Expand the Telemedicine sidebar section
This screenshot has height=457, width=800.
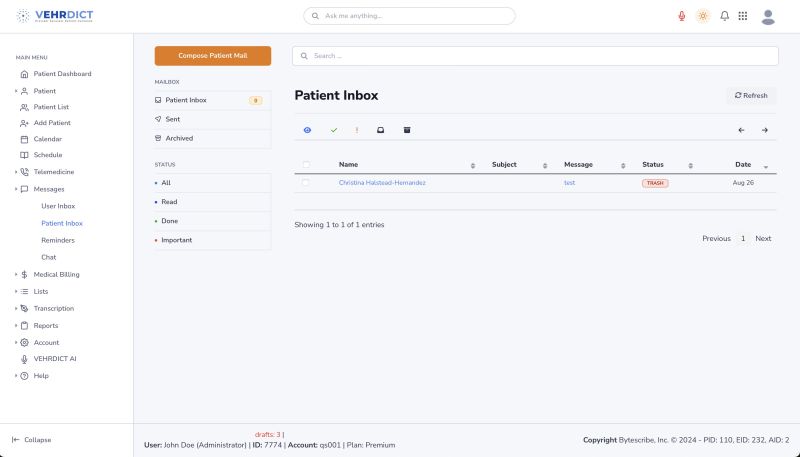[54, 172]
